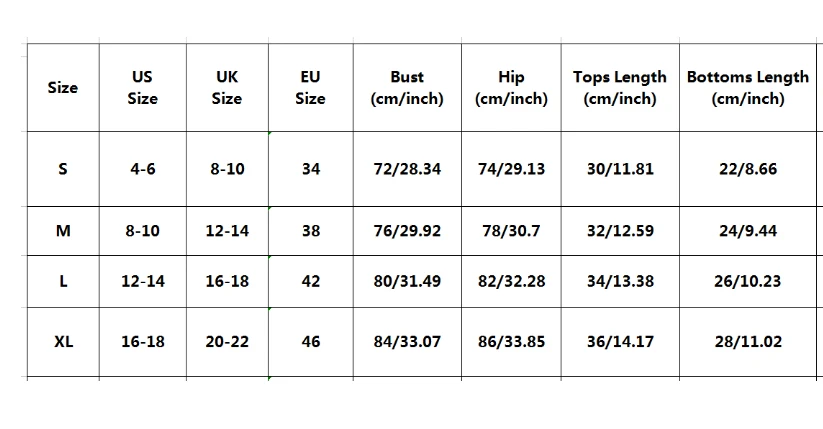Select the 86/33.85 hip cell
The height and width of the screenshot is (429, 823).
511,342
